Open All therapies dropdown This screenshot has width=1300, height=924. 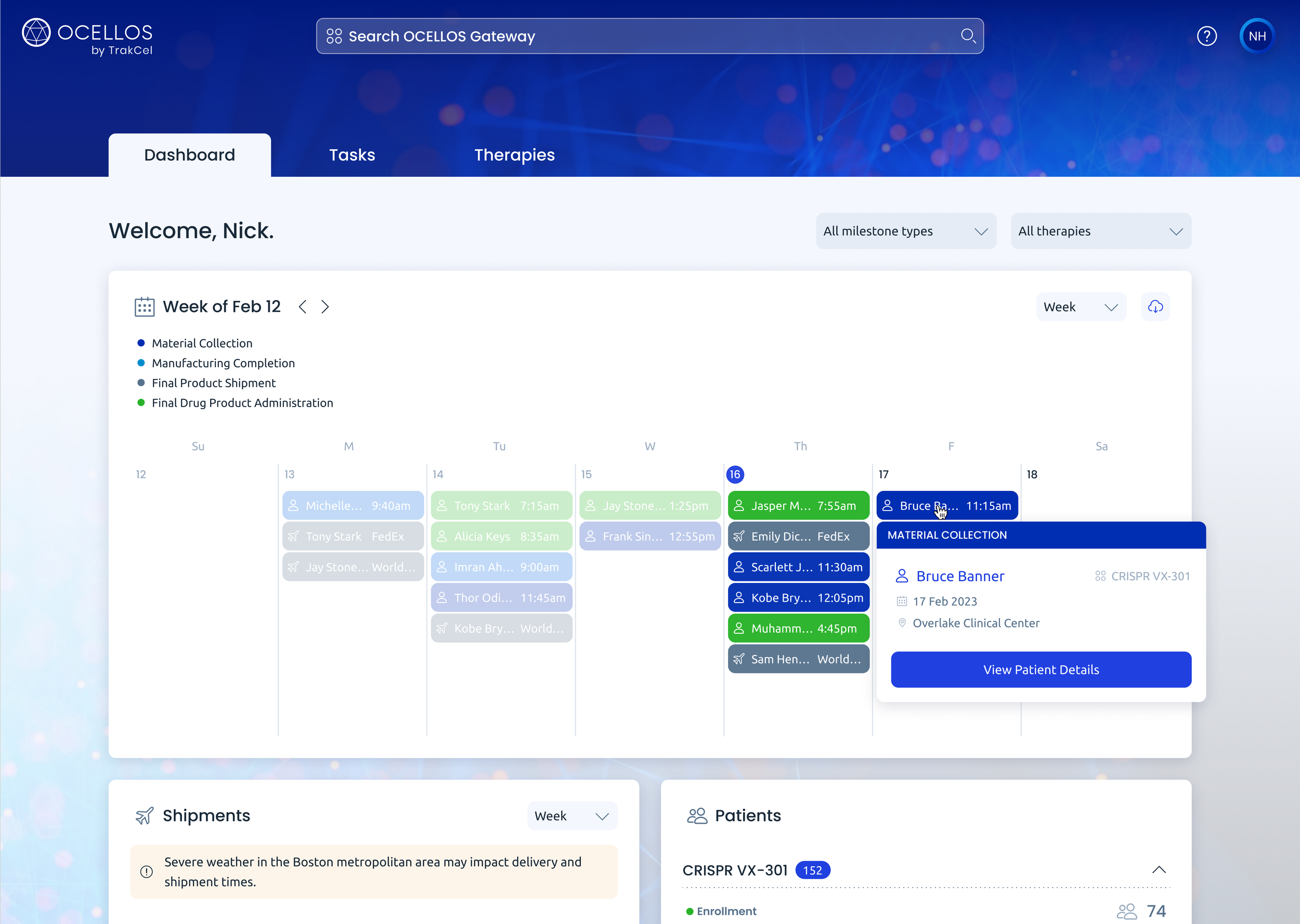pos(1100,231)
